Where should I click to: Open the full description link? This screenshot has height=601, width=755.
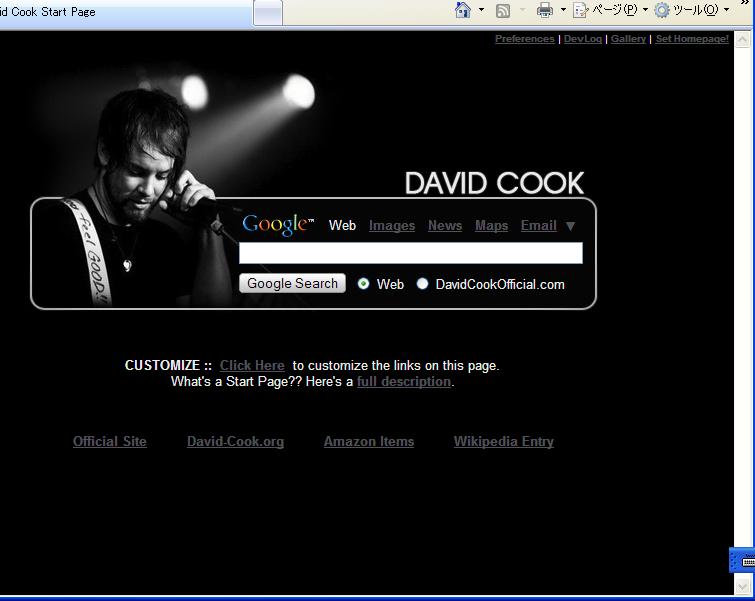[x=404, y=381]
